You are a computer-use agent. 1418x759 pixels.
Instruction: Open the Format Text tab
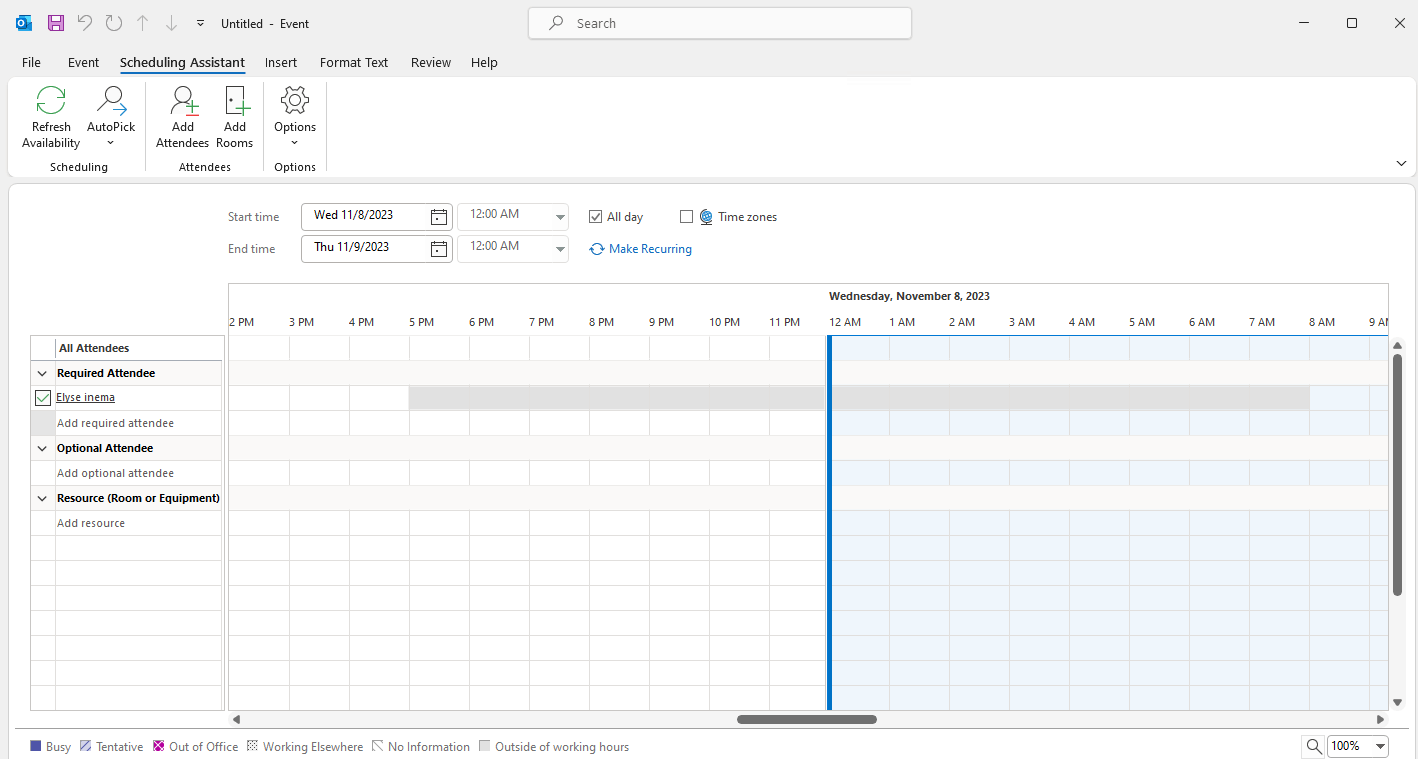pos(354,62)
